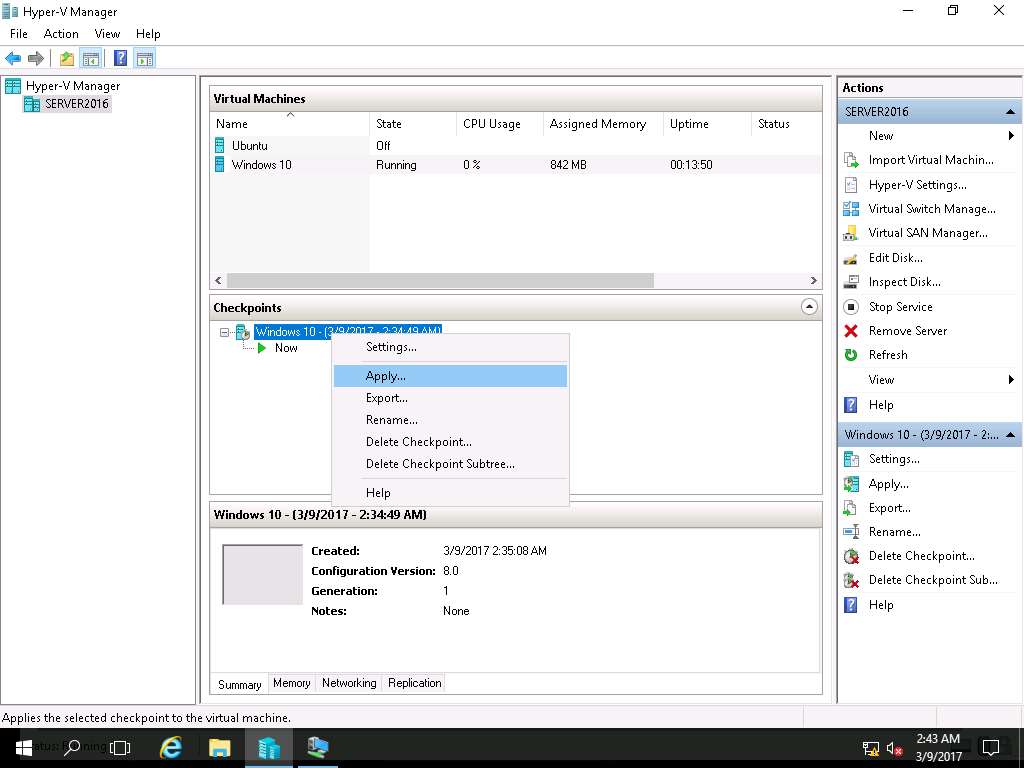1024x768 pixels.
Task: Click the checkpoint Rename icon in Actions
Action: click(x=851, y=532)
